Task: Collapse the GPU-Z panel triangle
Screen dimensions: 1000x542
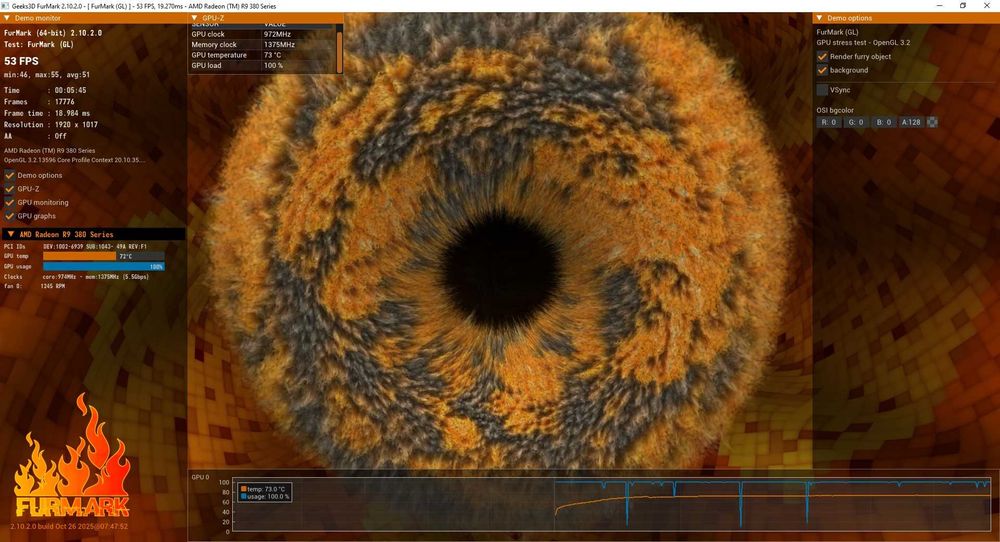Action: pos(195,18)
